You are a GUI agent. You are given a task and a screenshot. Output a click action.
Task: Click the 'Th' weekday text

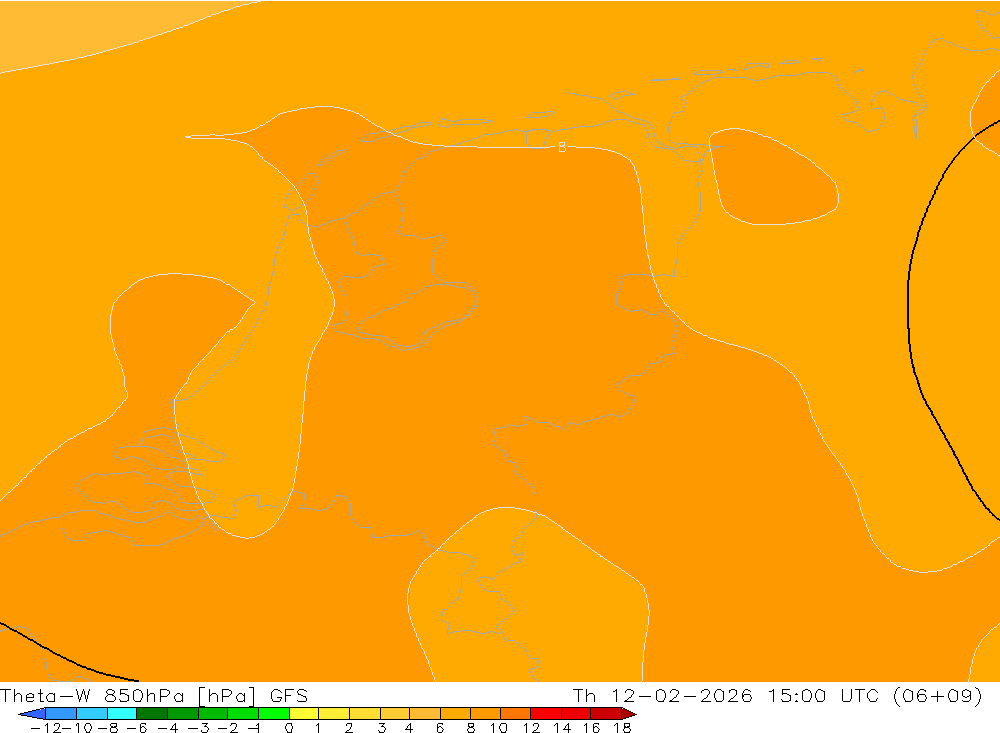[x=584, y=695]
